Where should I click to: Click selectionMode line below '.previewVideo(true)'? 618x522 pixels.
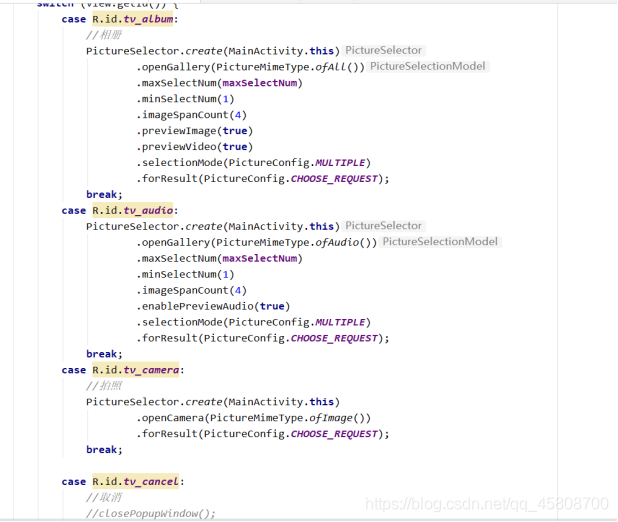point(253,163)
